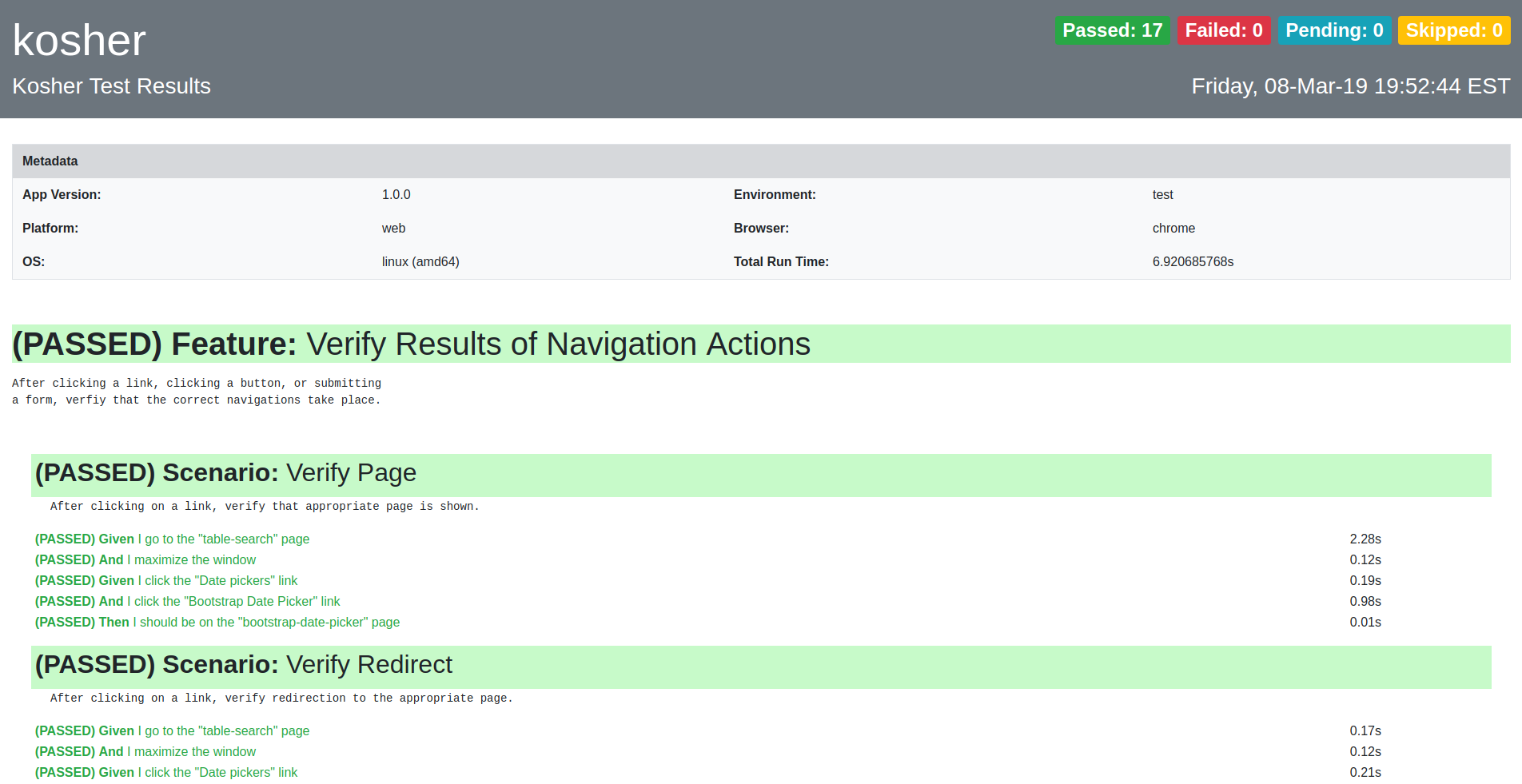This screenshot has width=1522, height=784.
Task: Click the Pending: 0 badge
Action: (x=1334, y=30)
